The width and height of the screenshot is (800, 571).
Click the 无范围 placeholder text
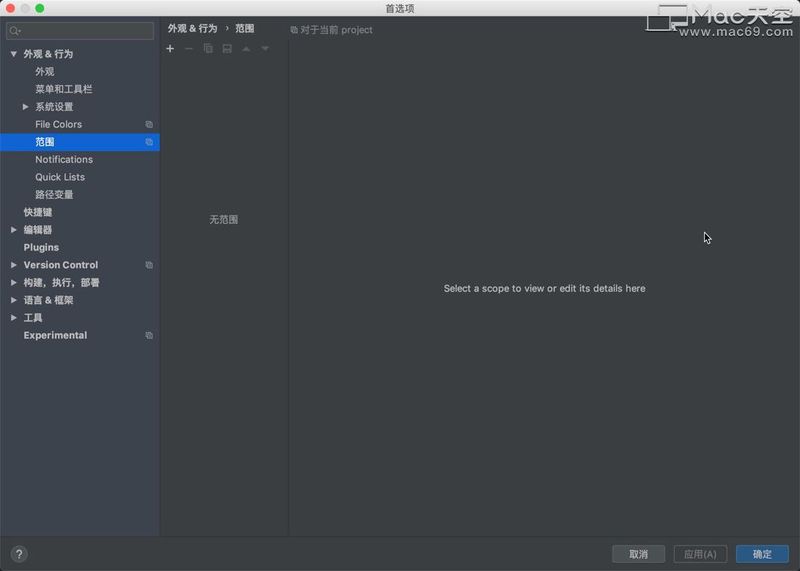(223, 219)
